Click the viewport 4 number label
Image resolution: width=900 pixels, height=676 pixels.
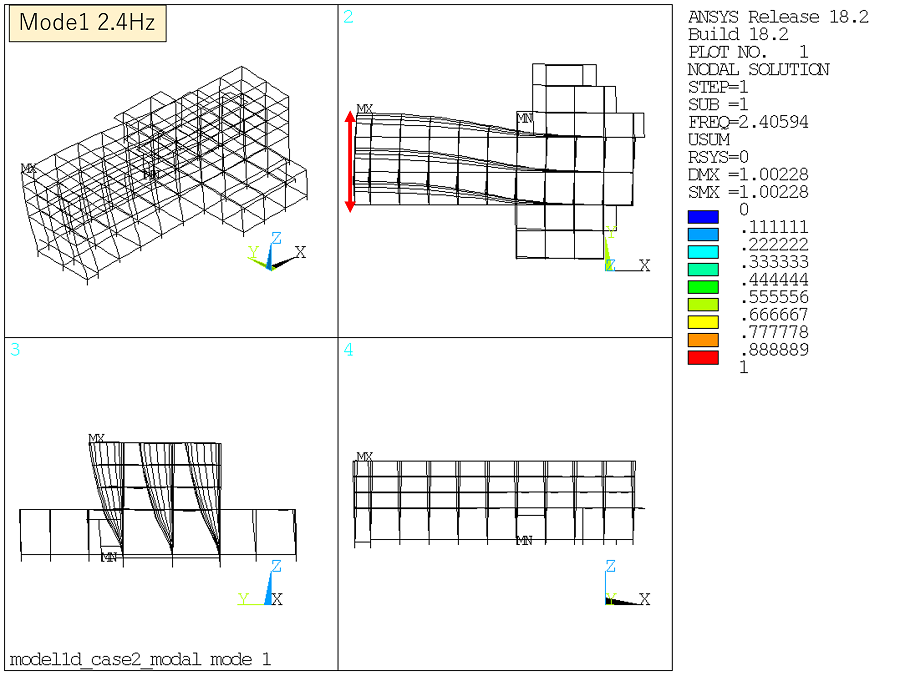pyautogui.click(x=348, y=350)
